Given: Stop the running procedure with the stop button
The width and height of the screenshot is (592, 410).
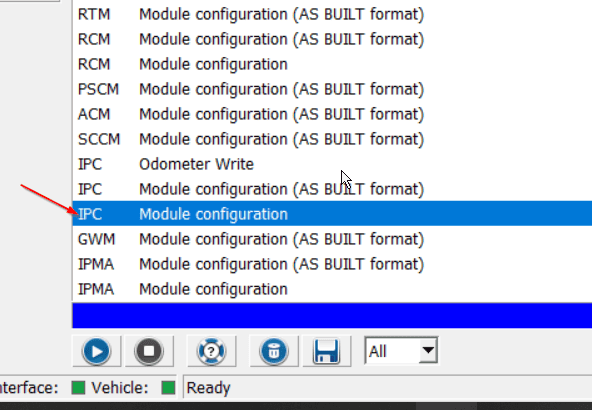Looking at the screenshot, I should coord(149,351).
